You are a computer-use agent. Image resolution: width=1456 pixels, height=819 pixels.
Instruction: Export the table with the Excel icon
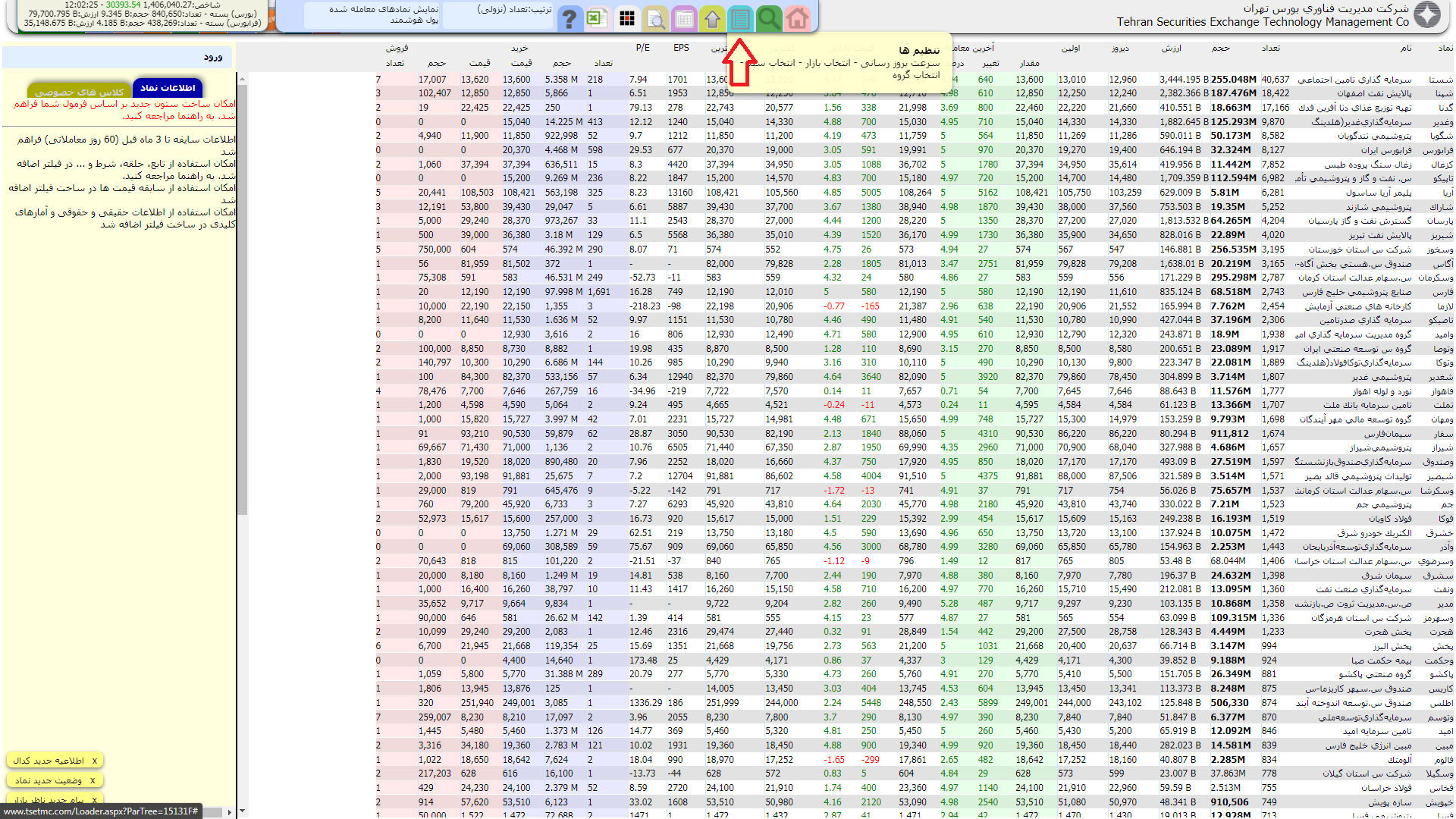pyautogui.click(x=597, y=18)
